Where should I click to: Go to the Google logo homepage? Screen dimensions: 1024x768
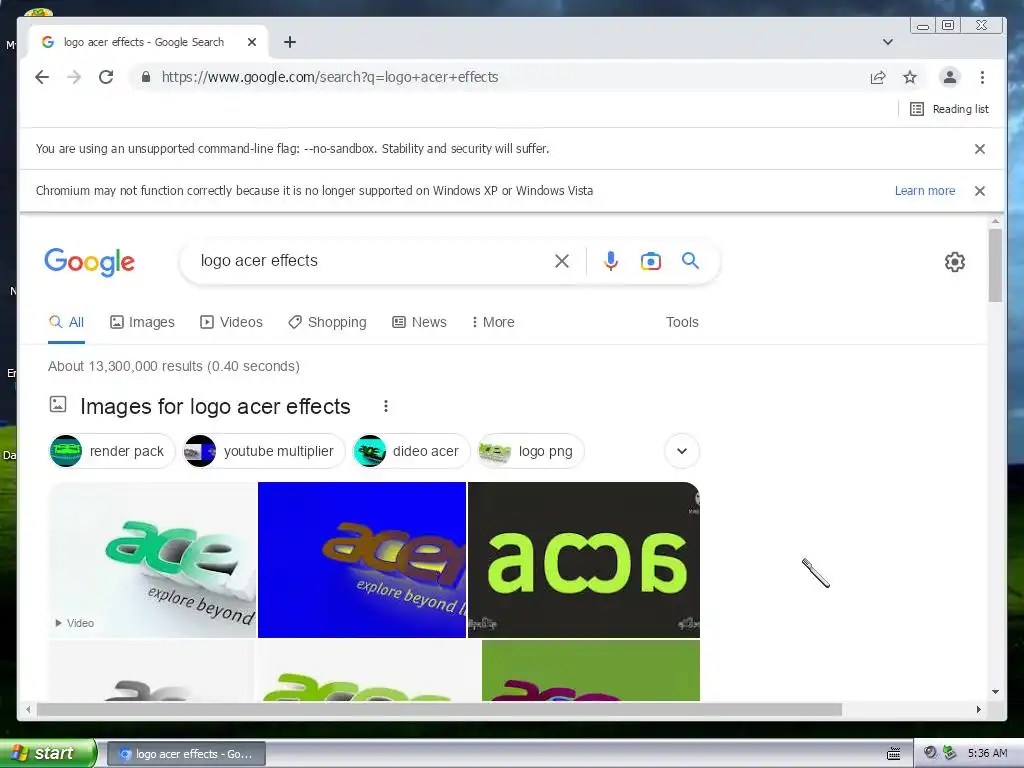click(89, 262)
